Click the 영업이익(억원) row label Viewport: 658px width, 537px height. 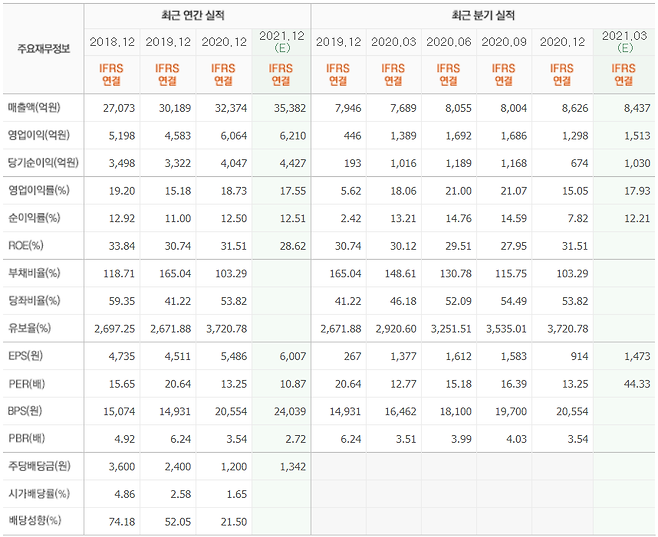(42, 133)
